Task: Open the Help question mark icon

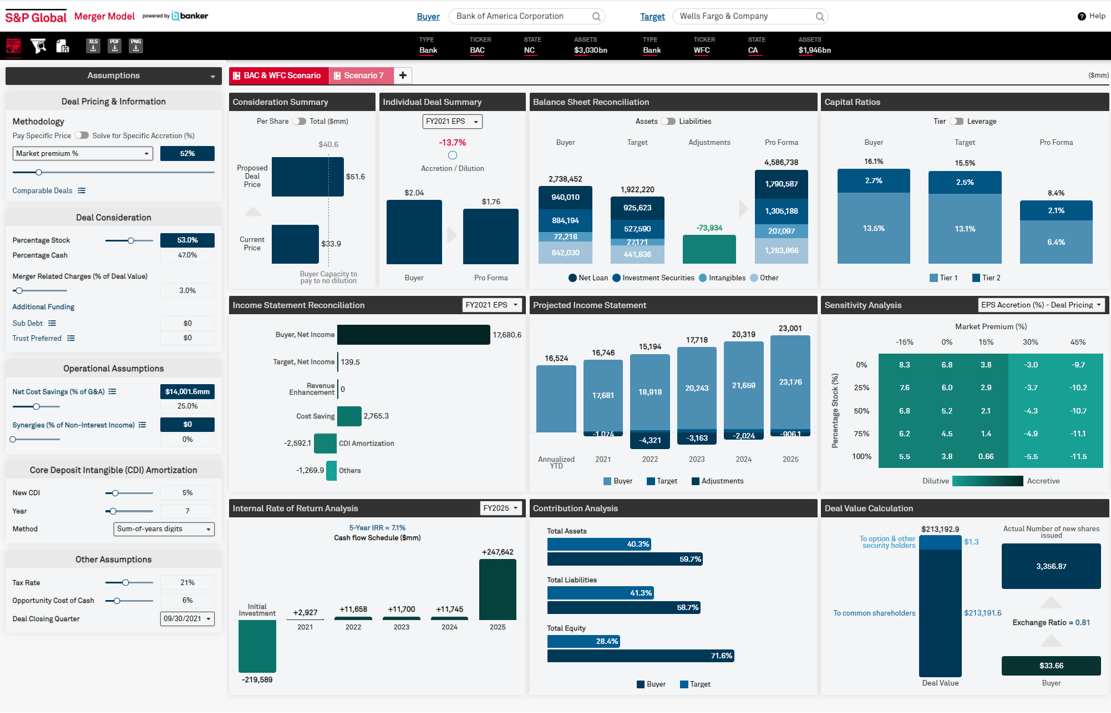Action: [1081, 16]
